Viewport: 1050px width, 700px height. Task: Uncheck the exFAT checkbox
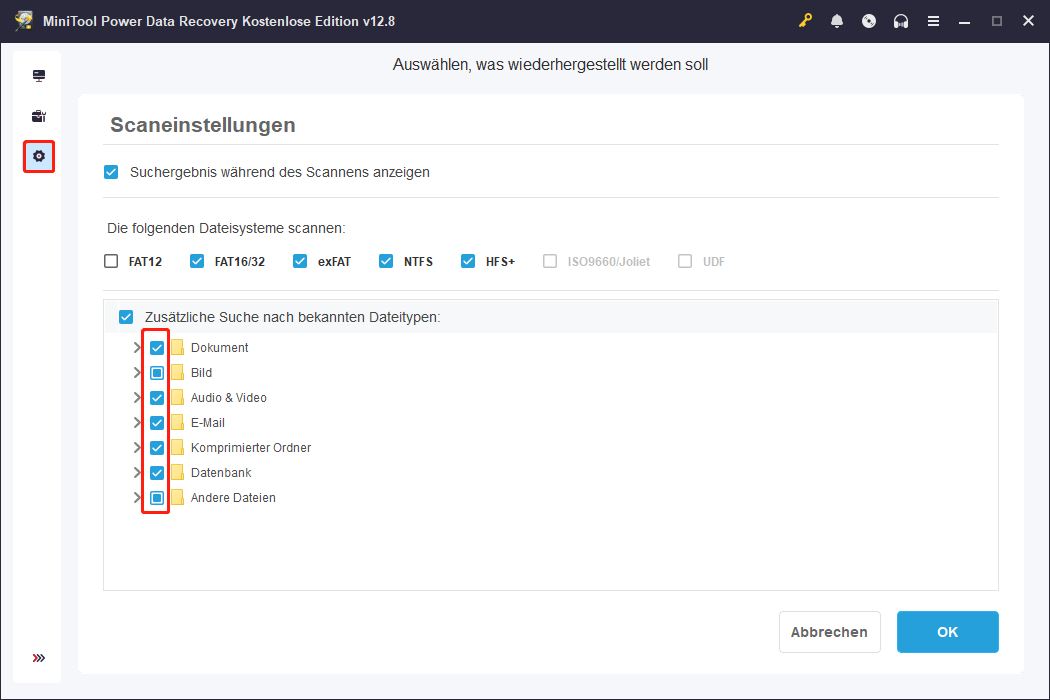pos(300,261)
